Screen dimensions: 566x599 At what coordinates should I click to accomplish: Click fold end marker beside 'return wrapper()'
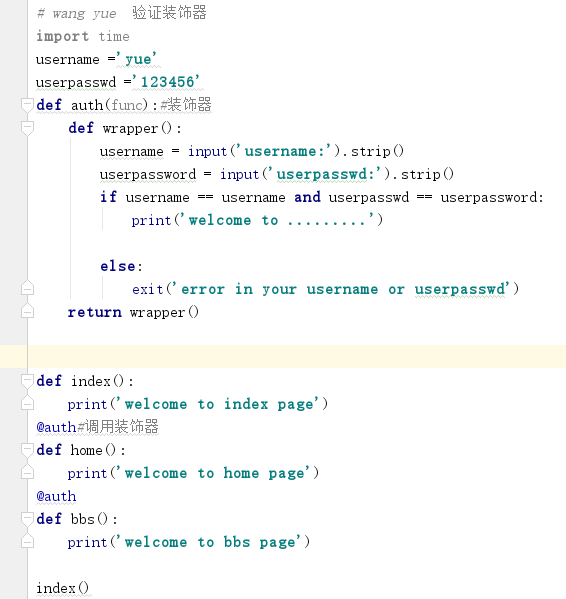tap(27, 311)
